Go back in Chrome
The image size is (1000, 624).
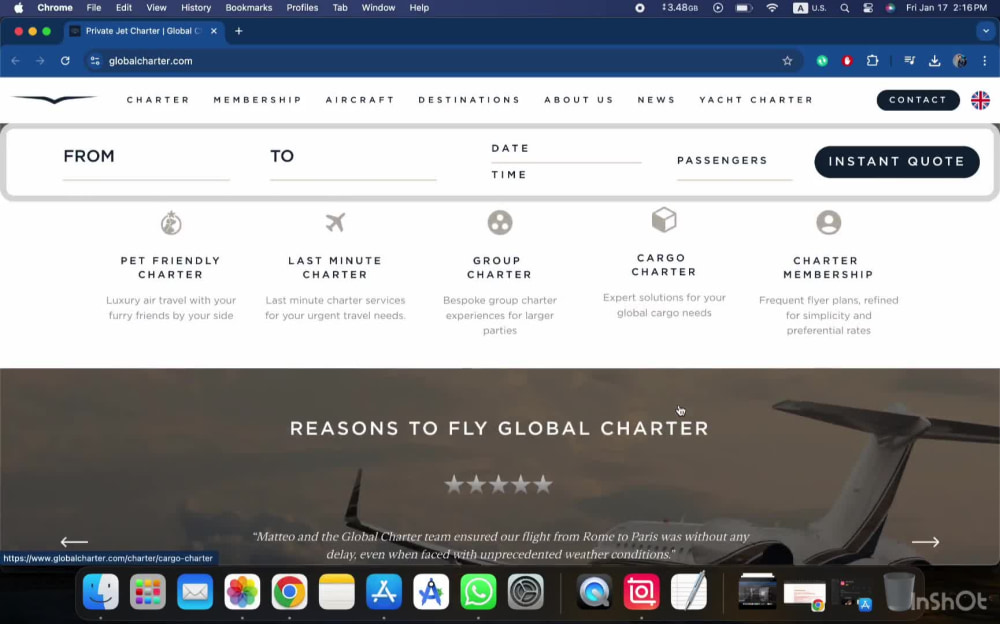pyautogui.click(x=16, y=61)
